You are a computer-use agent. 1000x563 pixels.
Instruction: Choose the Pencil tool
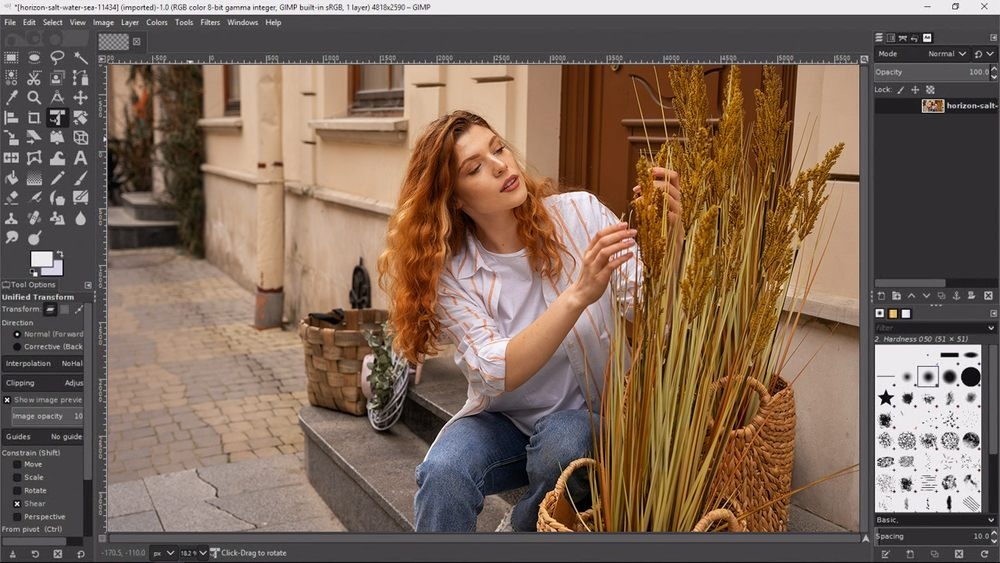click(57, 177)
